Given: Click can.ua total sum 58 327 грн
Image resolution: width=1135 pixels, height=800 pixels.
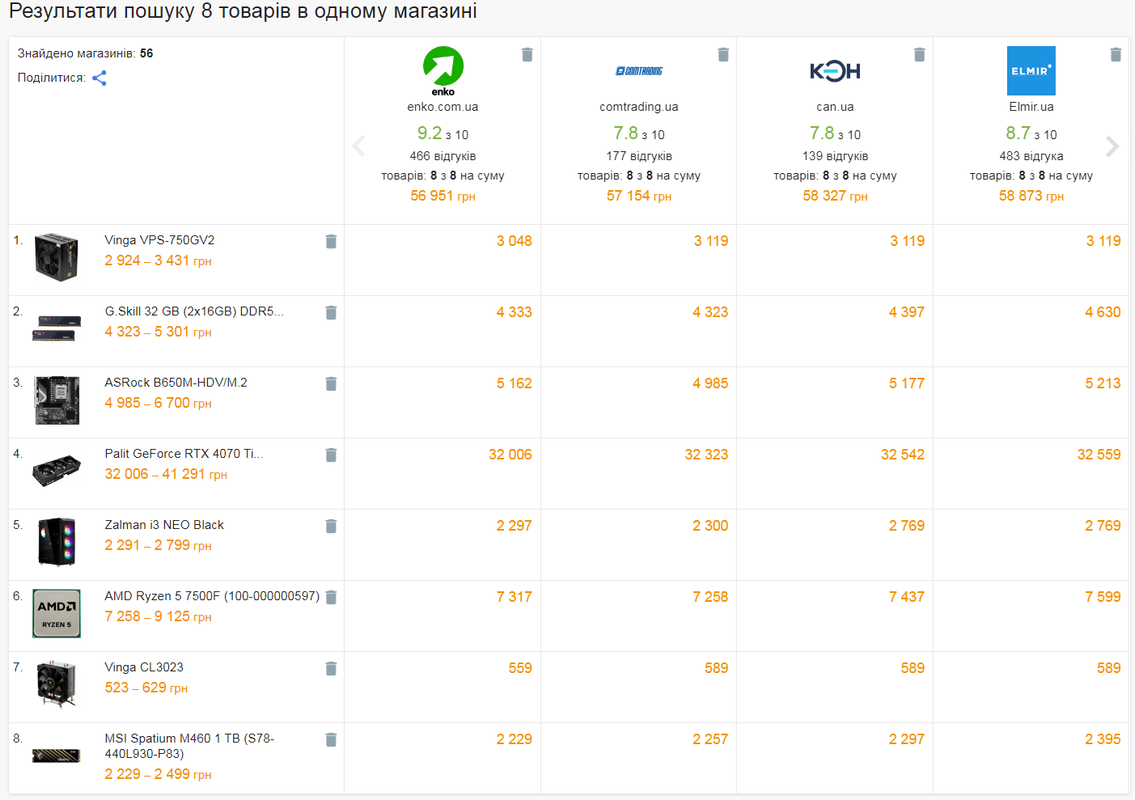Looking at the screenshot, I should click(x=835, y=195).
